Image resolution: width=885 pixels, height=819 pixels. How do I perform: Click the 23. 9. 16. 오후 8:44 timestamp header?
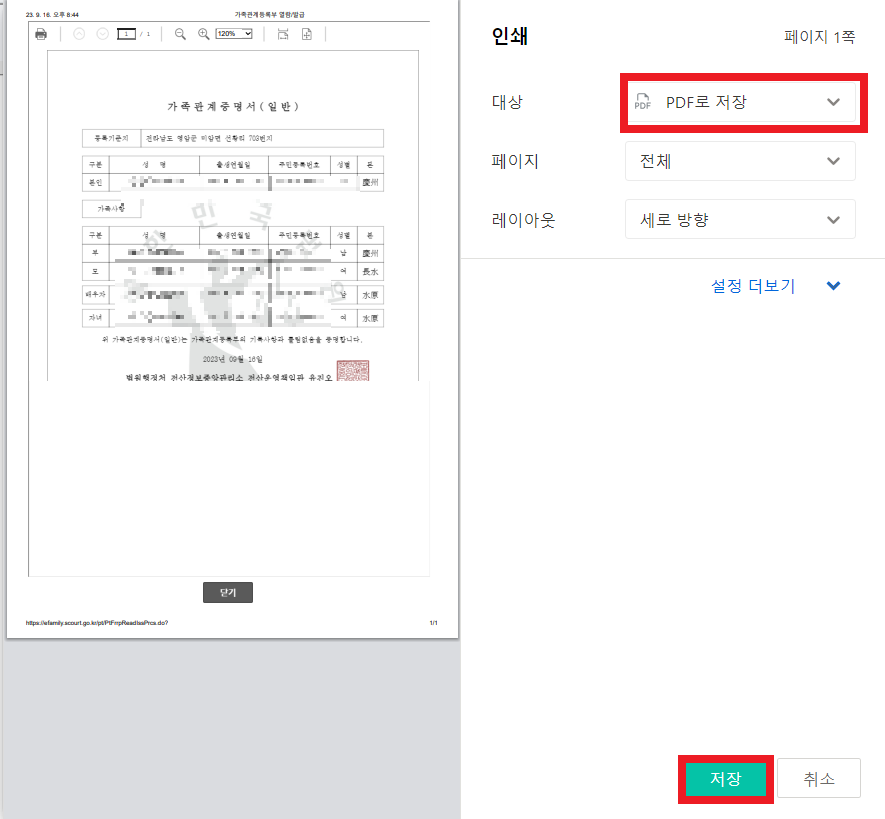(52, 15)
